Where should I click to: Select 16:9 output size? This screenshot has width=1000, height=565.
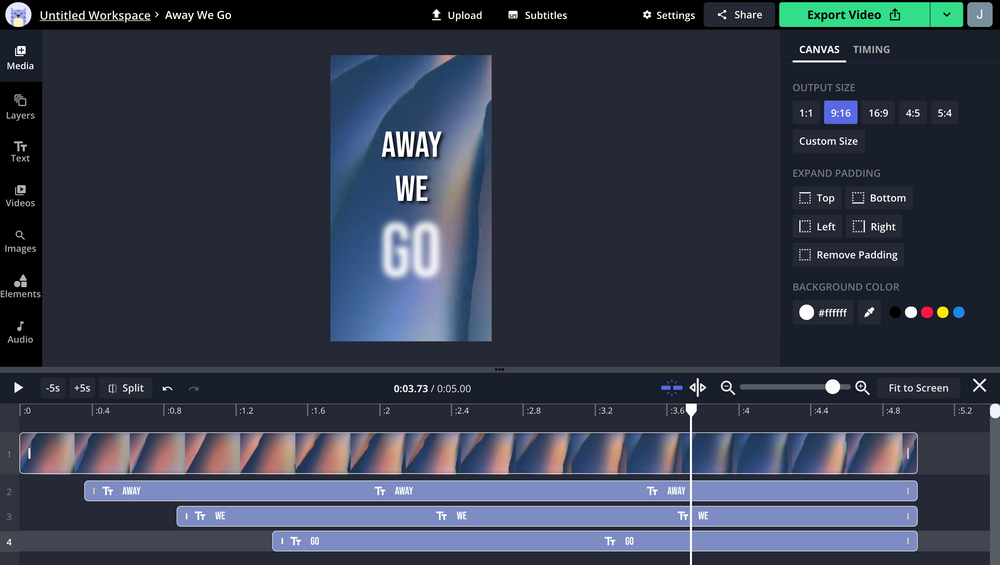(x=878, y=113)
